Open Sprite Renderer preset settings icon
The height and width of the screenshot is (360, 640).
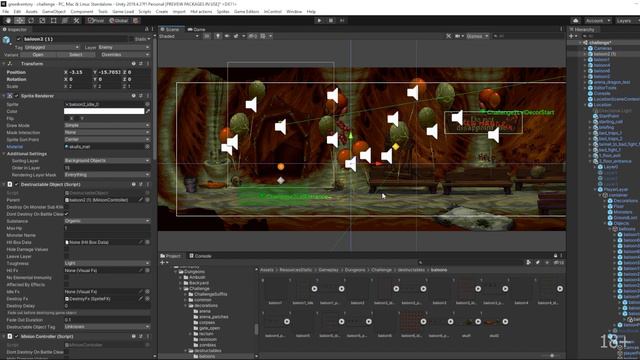coord(141,96)
